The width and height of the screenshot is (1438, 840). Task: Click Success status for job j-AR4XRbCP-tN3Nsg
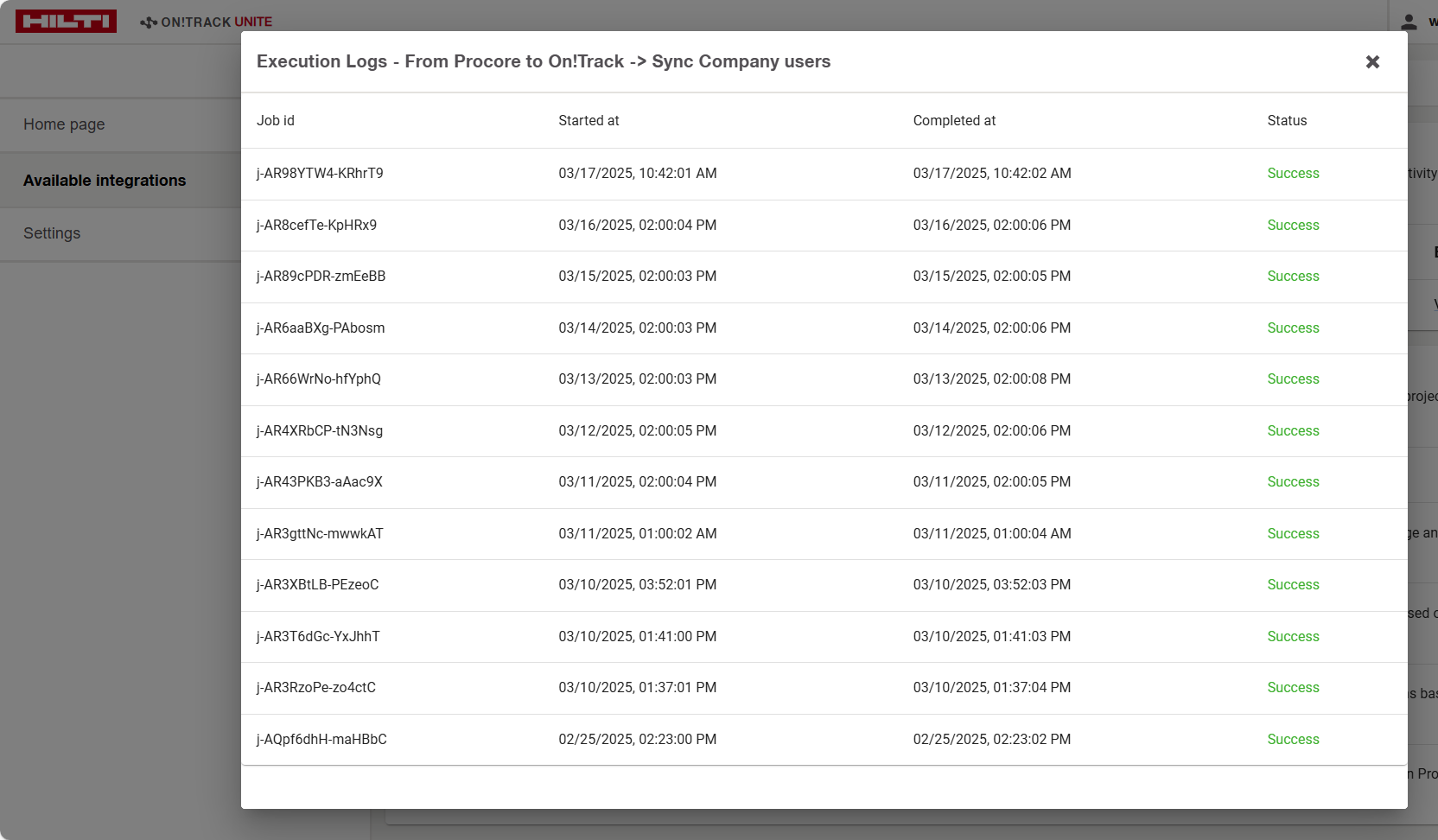coord(1293,431)
